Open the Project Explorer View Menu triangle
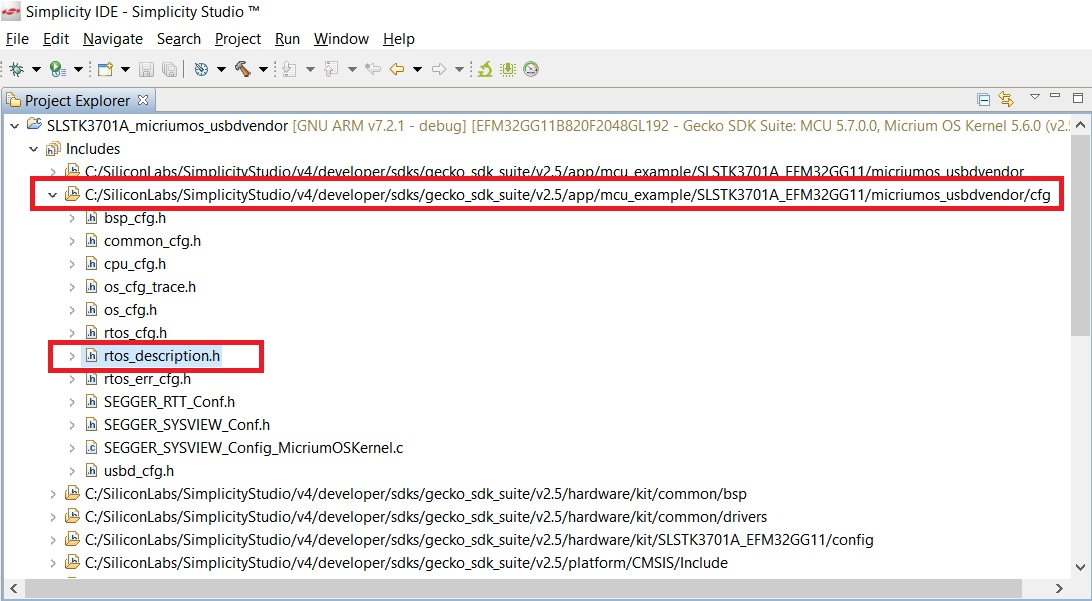This screenshot has width=1092, height=601. [1035, 98]
